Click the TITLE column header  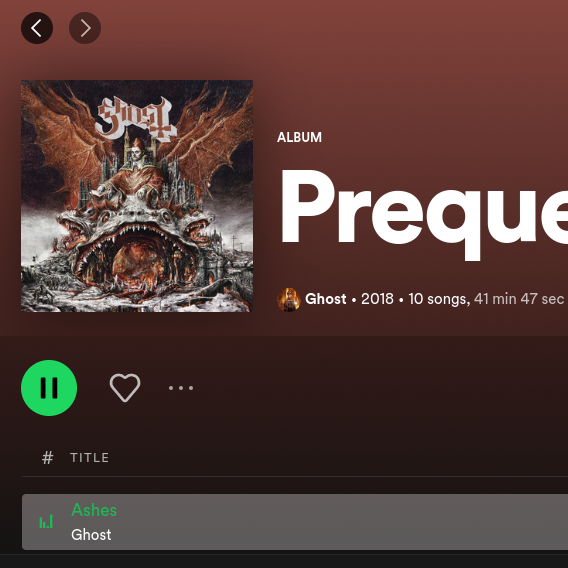click(89, 458)
